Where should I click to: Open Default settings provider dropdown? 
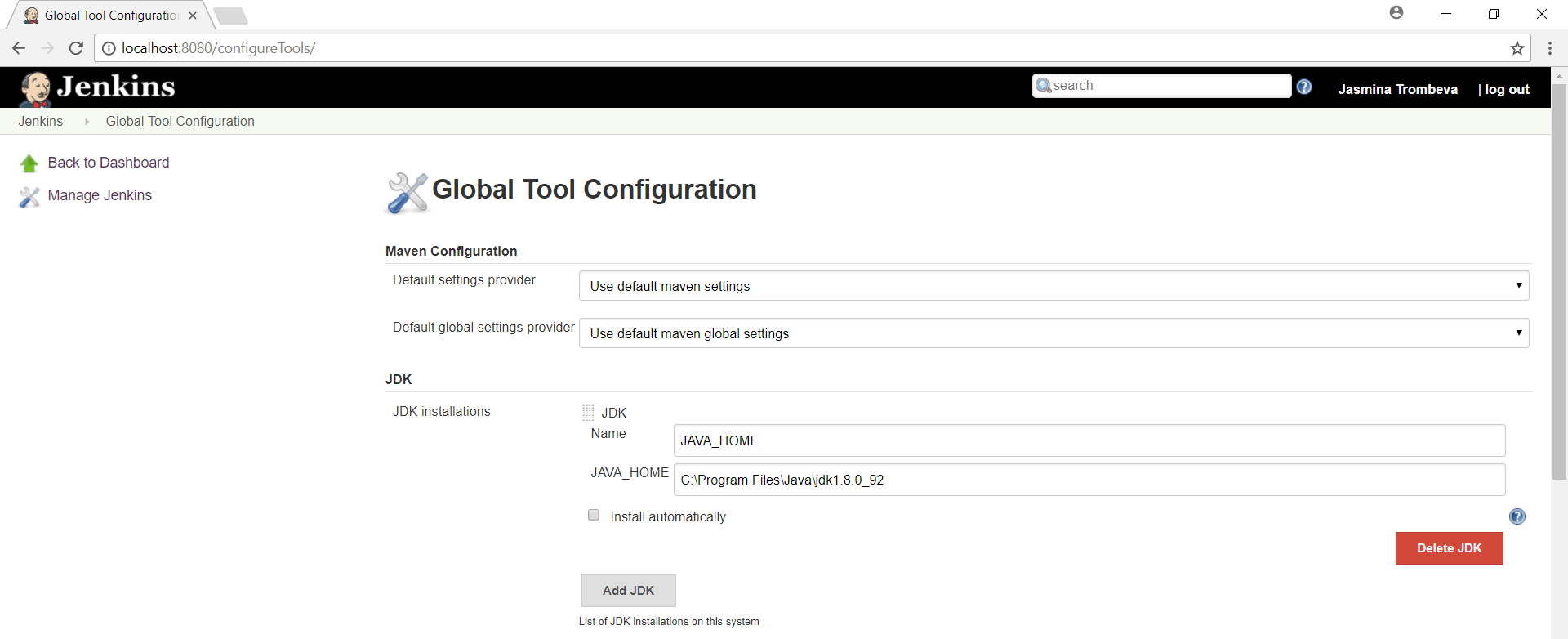(x=1053, y=286)
